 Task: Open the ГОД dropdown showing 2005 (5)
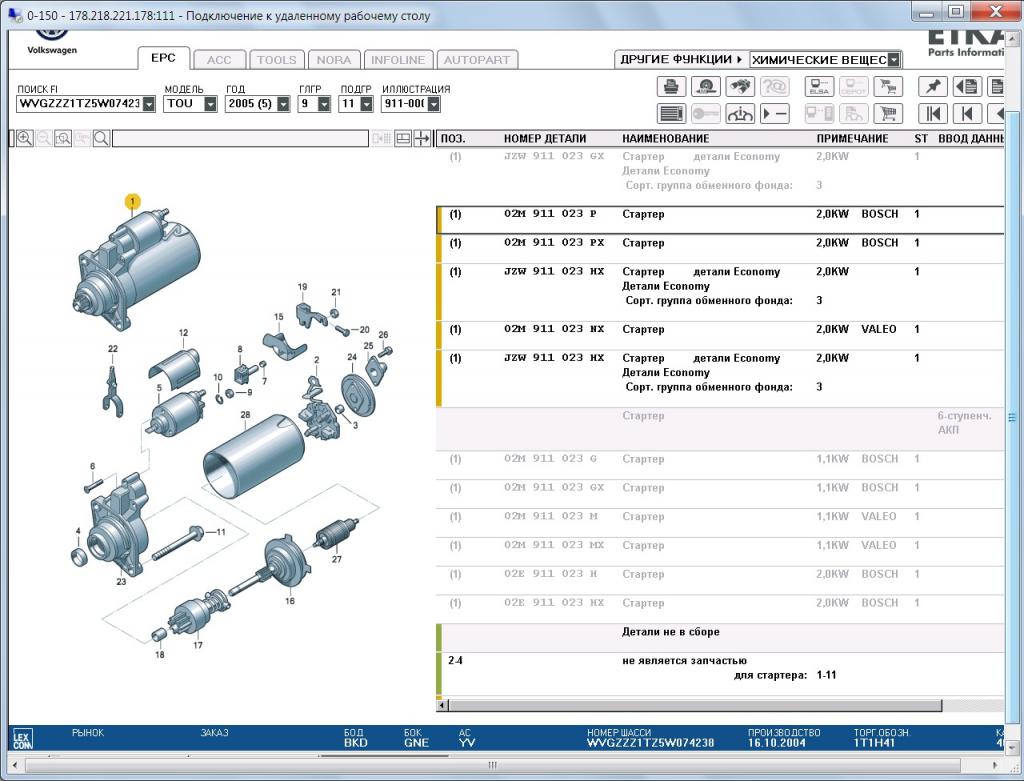pos(283,104)
